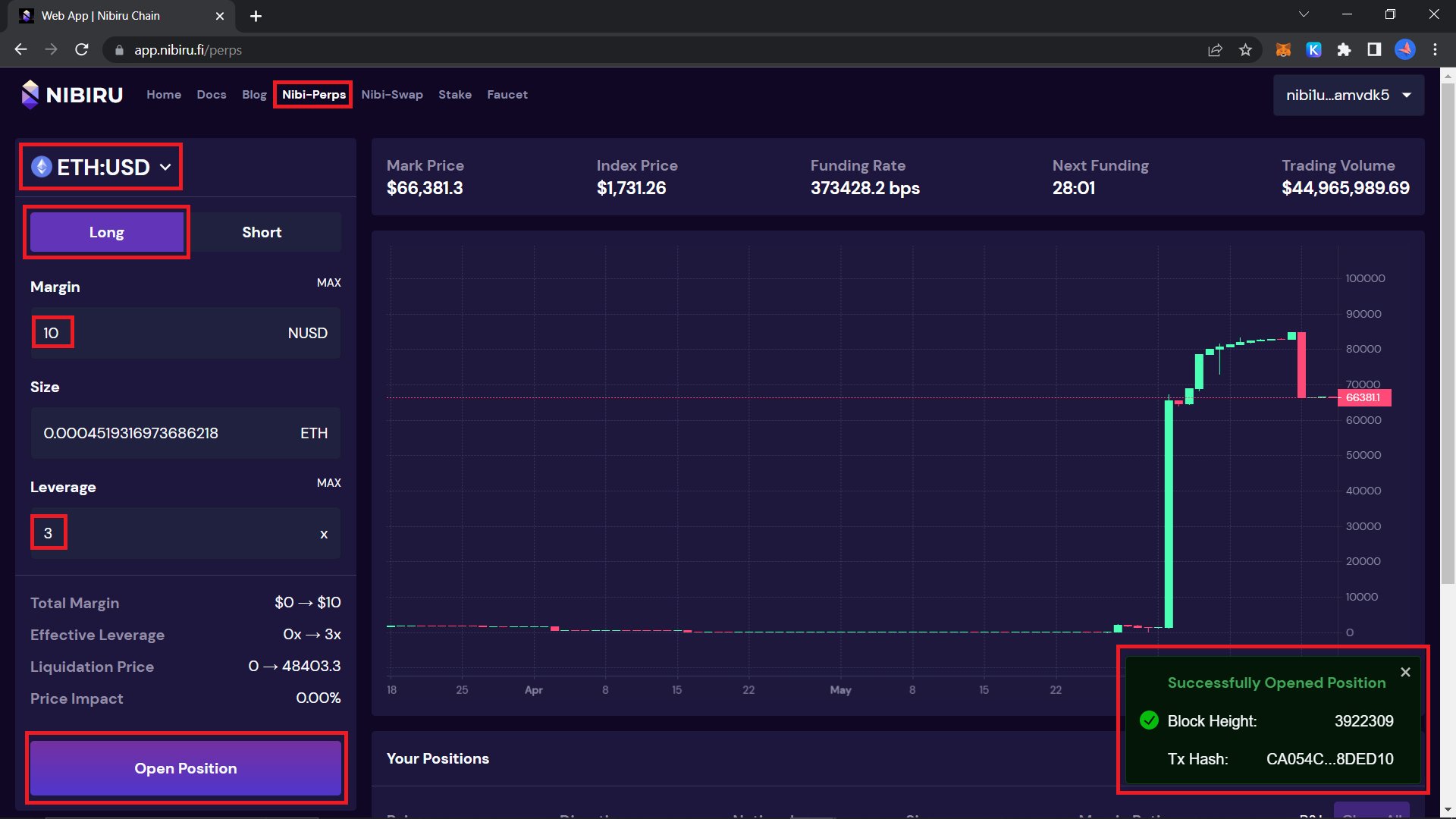
Task: Expand the nibi1u...amvdk5 wallet dropdown
Action: click(x=1348, y=94)
